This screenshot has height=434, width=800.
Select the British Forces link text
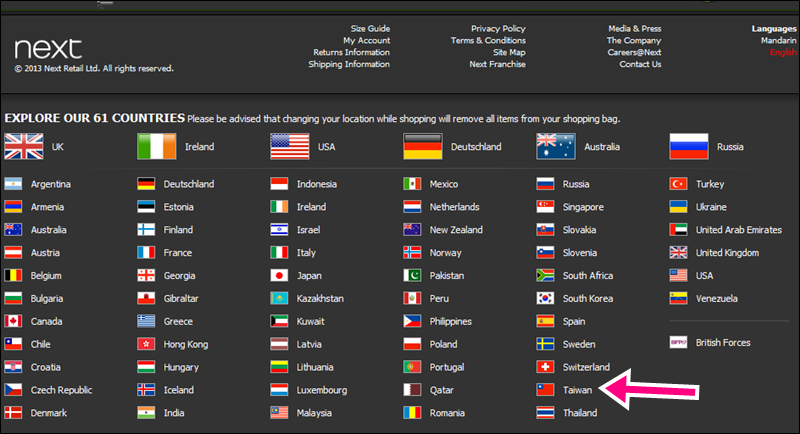(x=723, y=342)
